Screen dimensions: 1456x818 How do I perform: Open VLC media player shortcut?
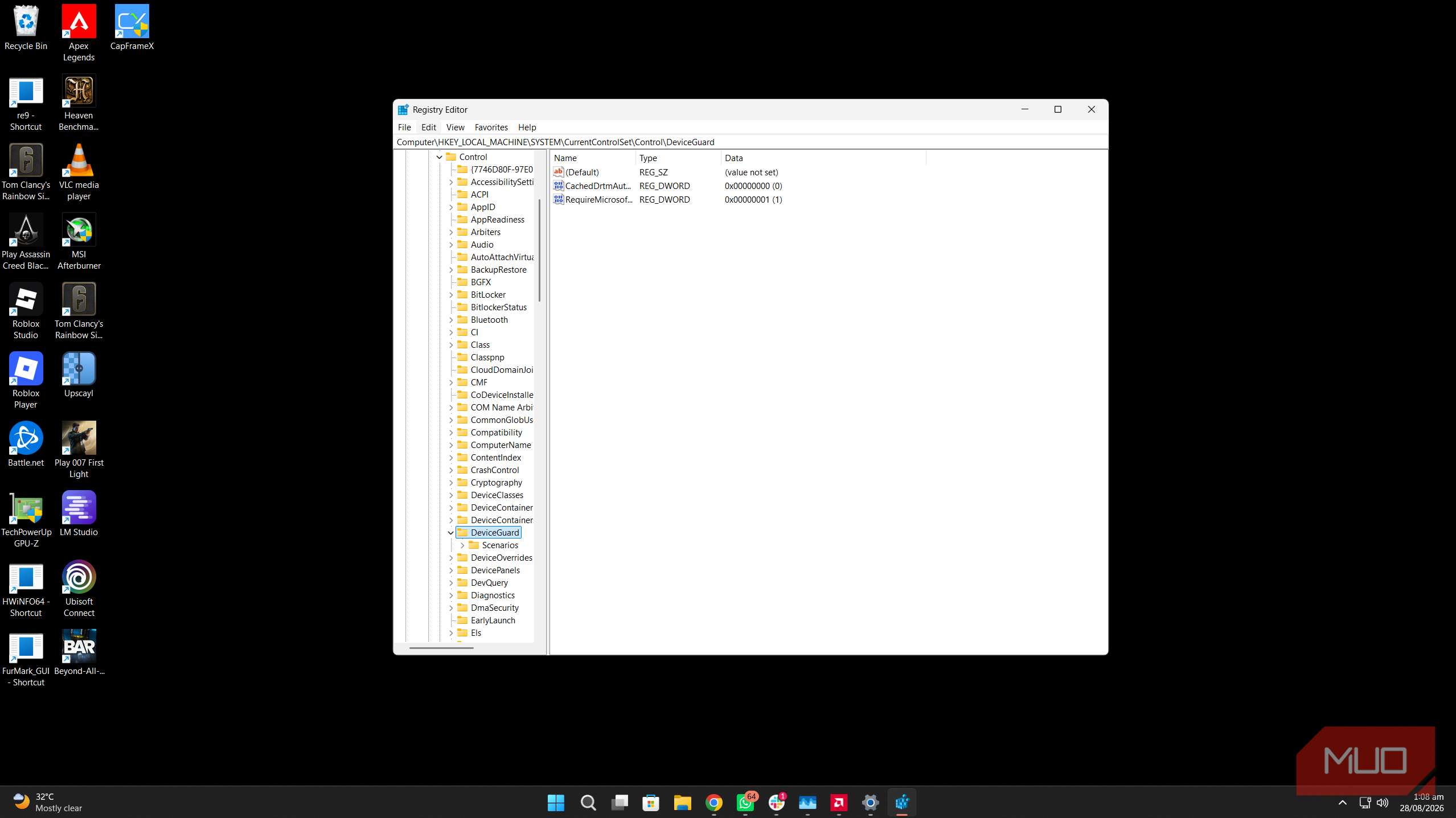coord(79,172)
